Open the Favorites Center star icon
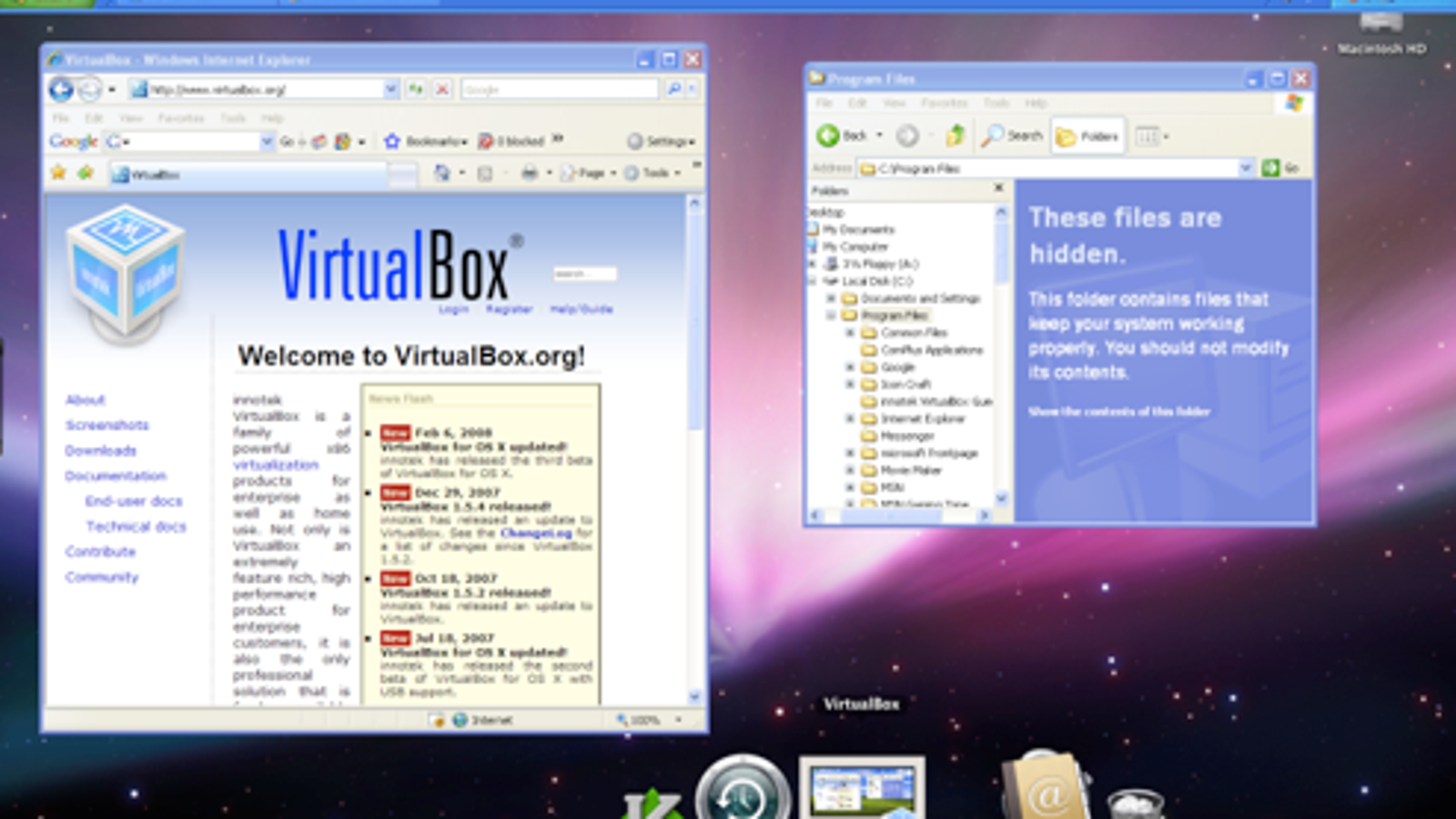Screen dimensions: 1456x819 pyautogui.click(x=58, y=173)
